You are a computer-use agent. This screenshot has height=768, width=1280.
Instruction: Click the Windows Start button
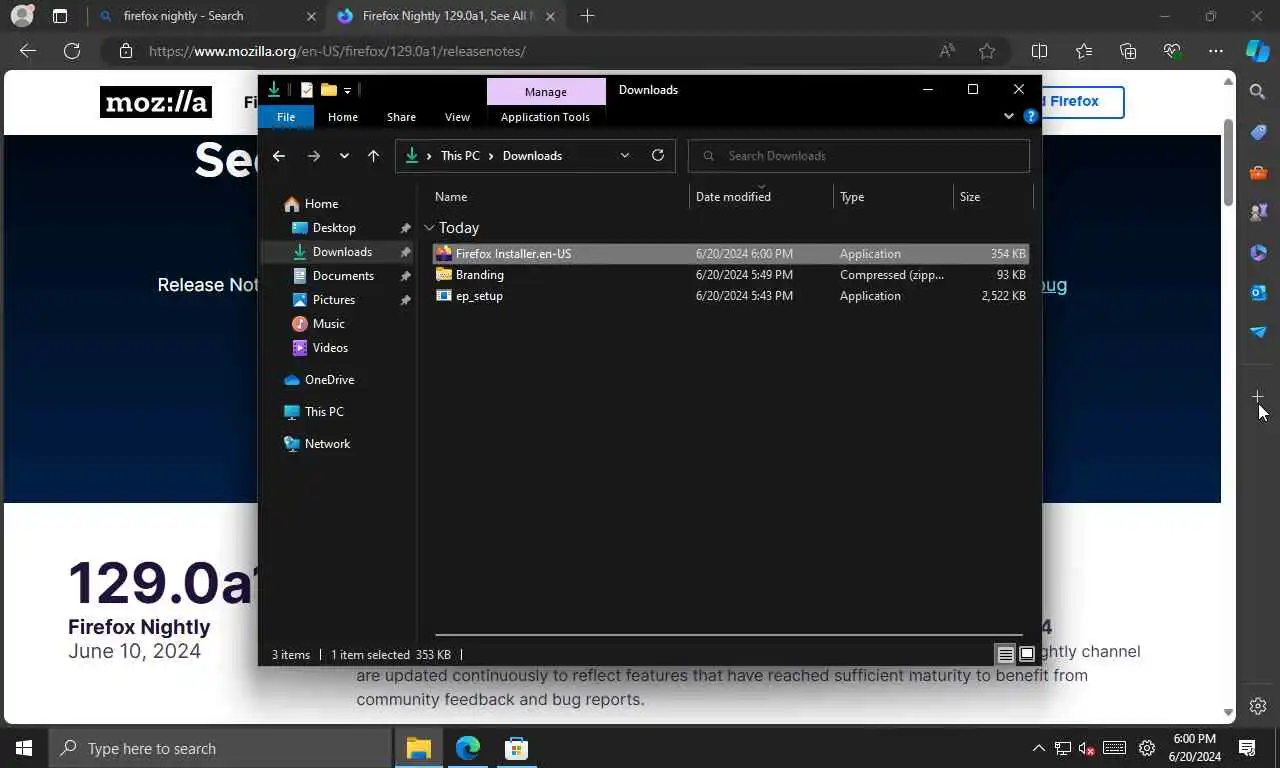click(x=24, y=748)
